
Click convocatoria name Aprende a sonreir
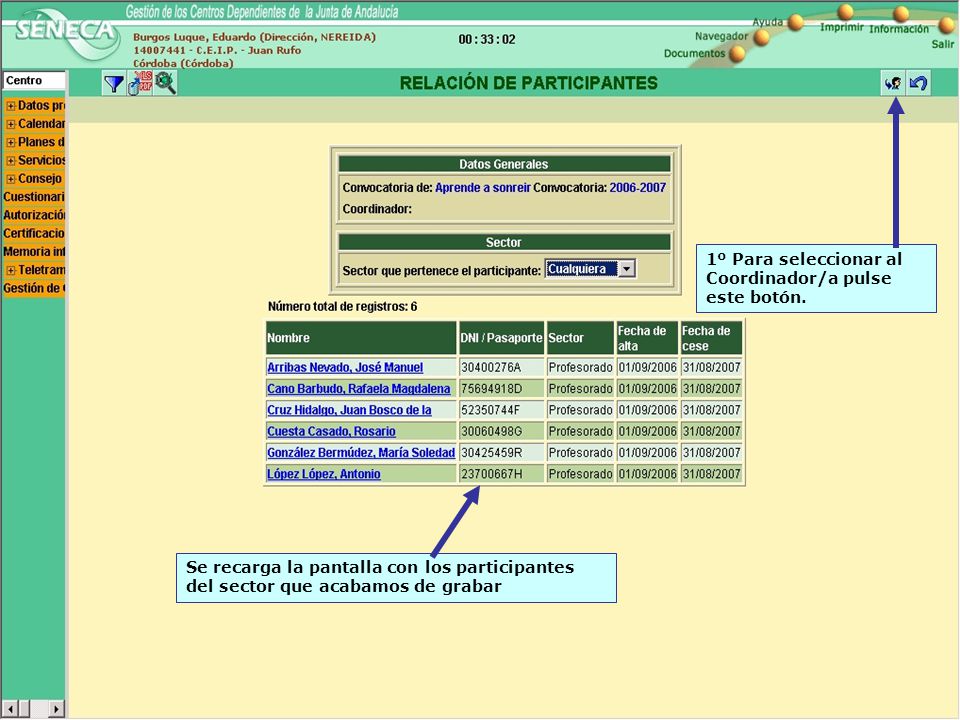click(482, 188)
